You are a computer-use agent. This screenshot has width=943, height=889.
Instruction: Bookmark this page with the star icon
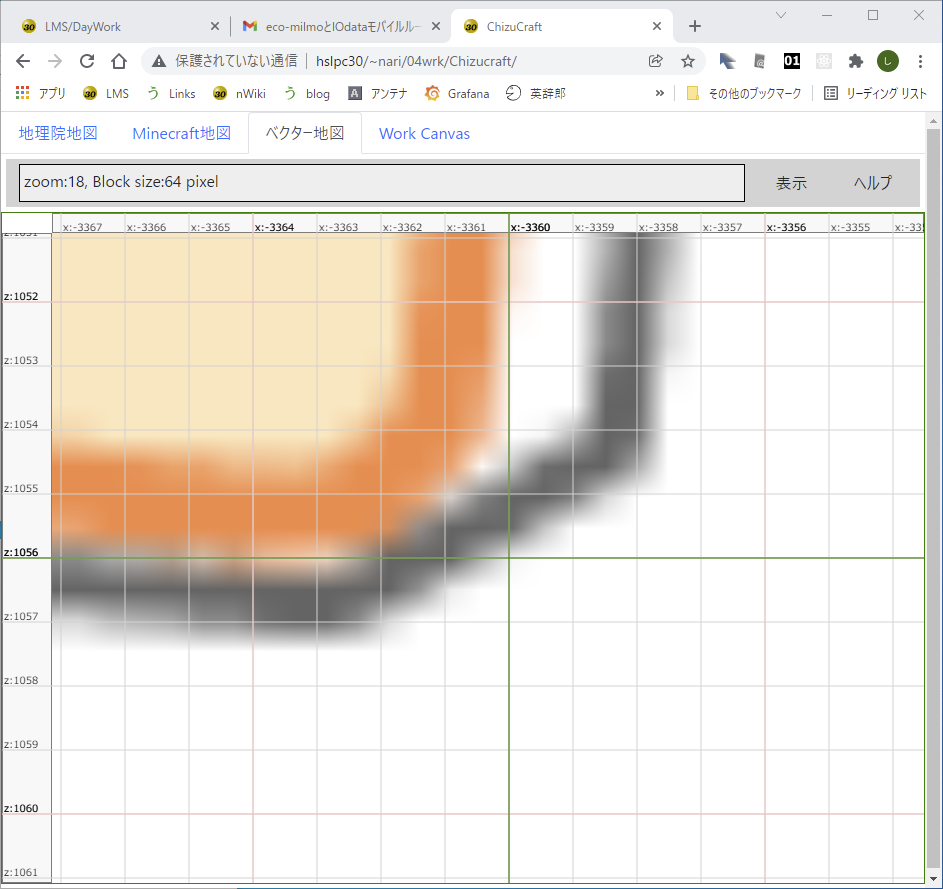688,61
